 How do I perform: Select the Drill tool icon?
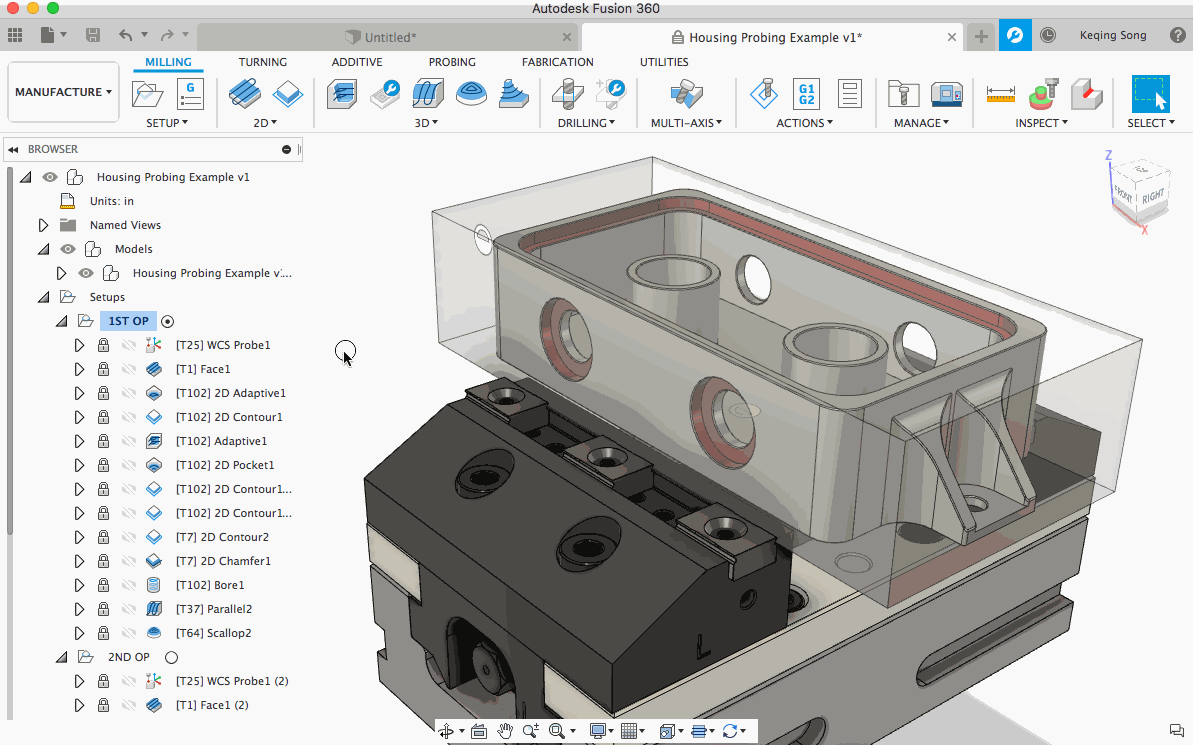point(568,95)
